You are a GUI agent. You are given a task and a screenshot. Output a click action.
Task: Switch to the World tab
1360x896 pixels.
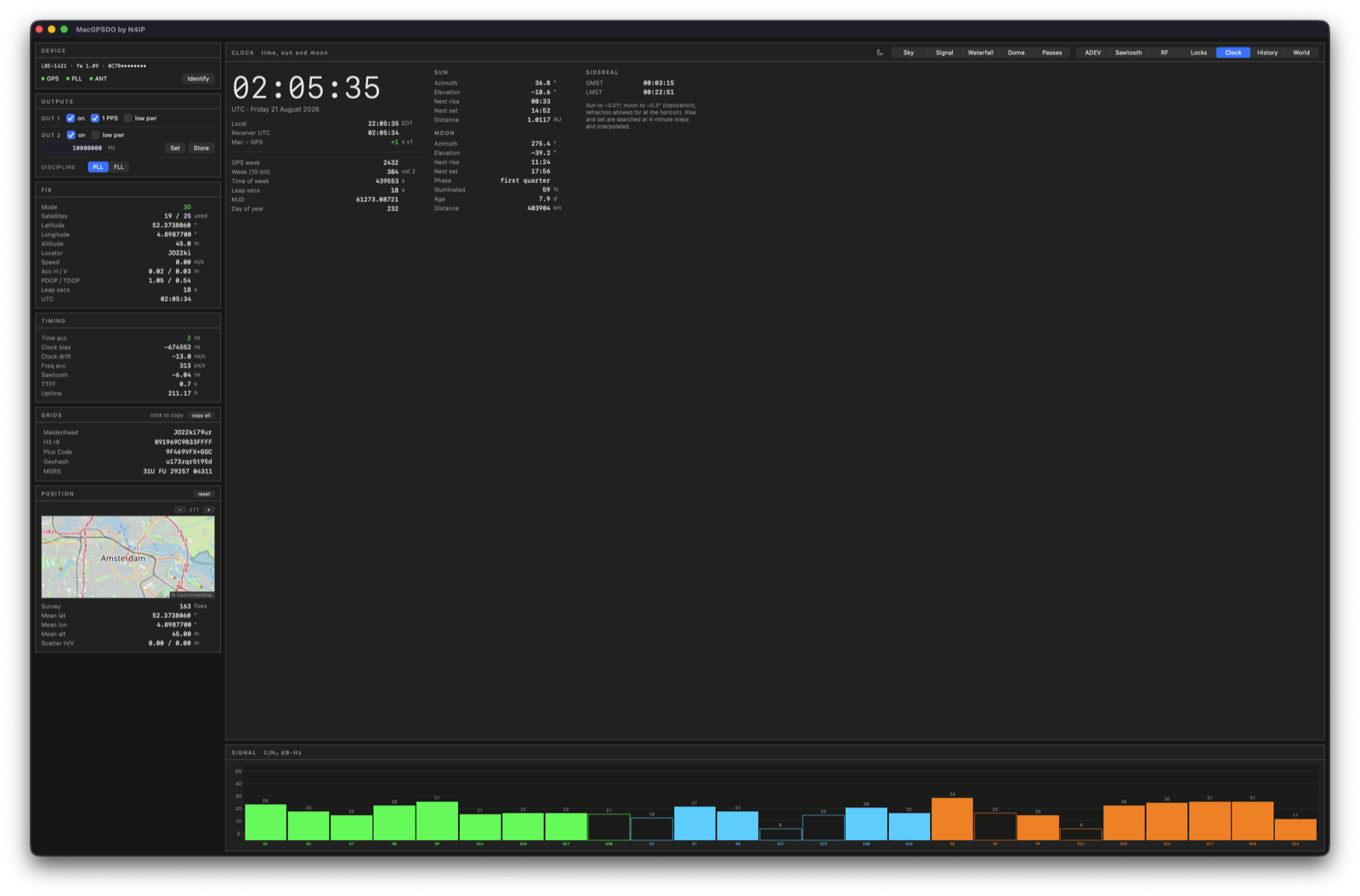click(1301, 53)
